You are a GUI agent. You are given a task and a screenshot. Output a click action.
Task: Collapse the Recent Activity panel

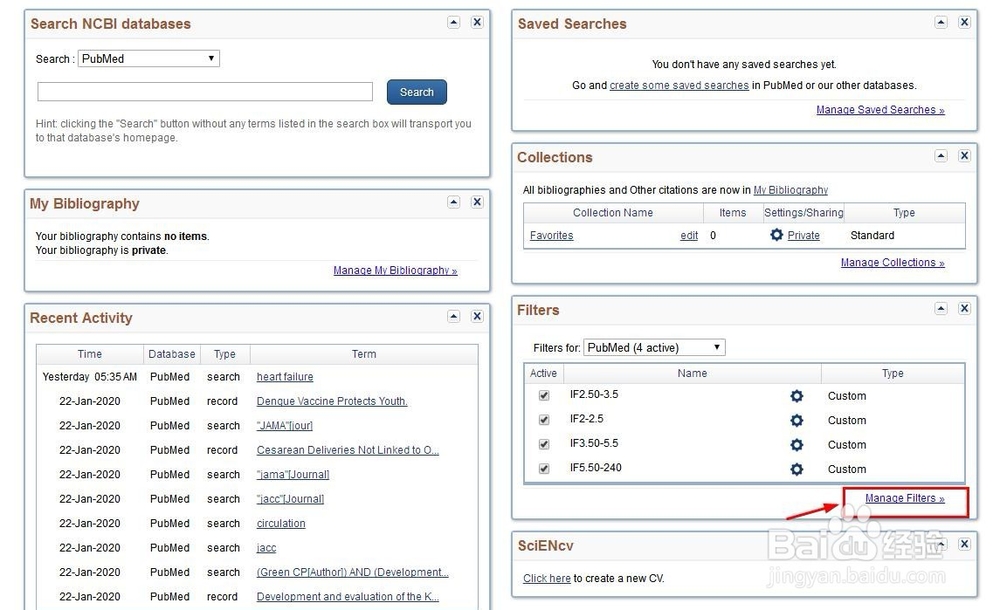(453, 317)
